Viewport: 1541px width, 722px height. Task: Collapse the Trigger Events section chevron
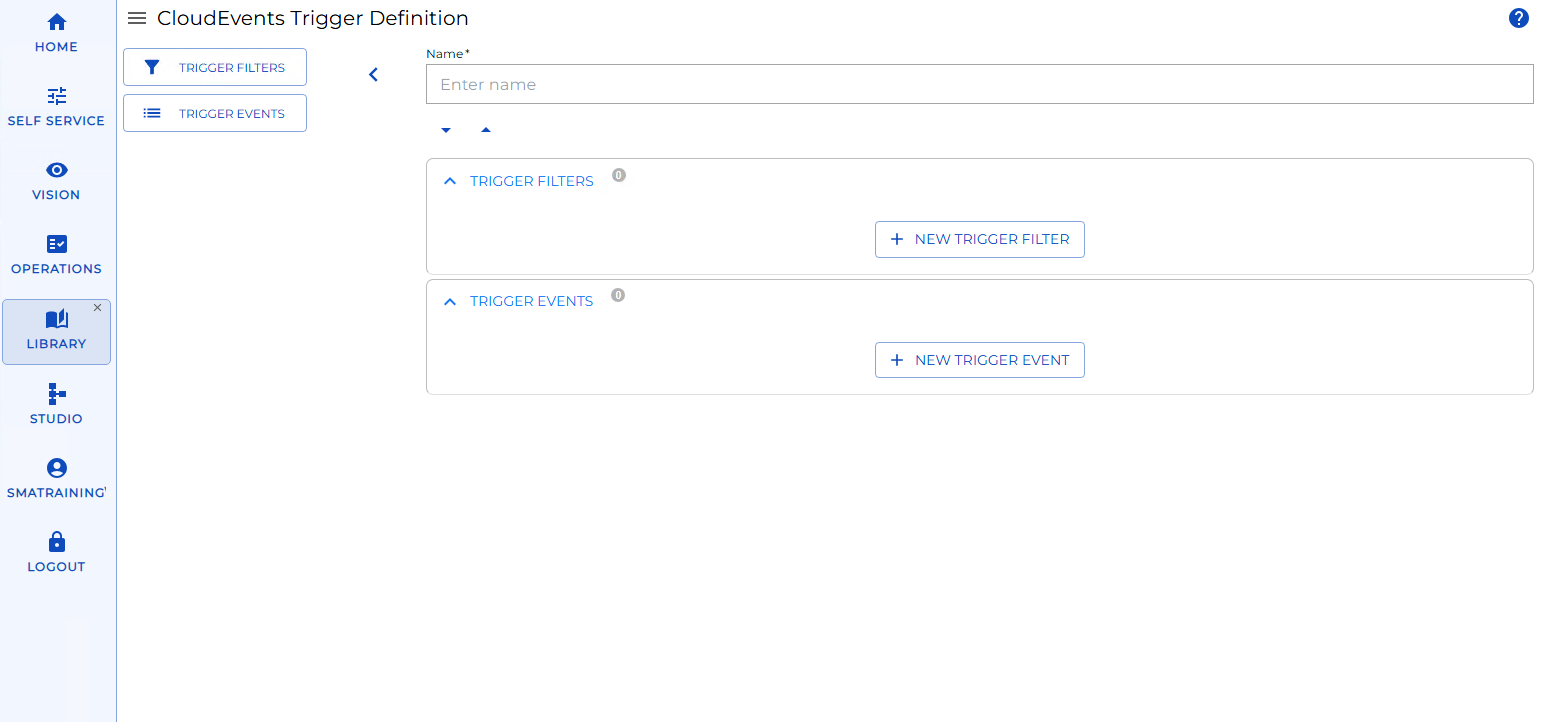coord(450,301)
